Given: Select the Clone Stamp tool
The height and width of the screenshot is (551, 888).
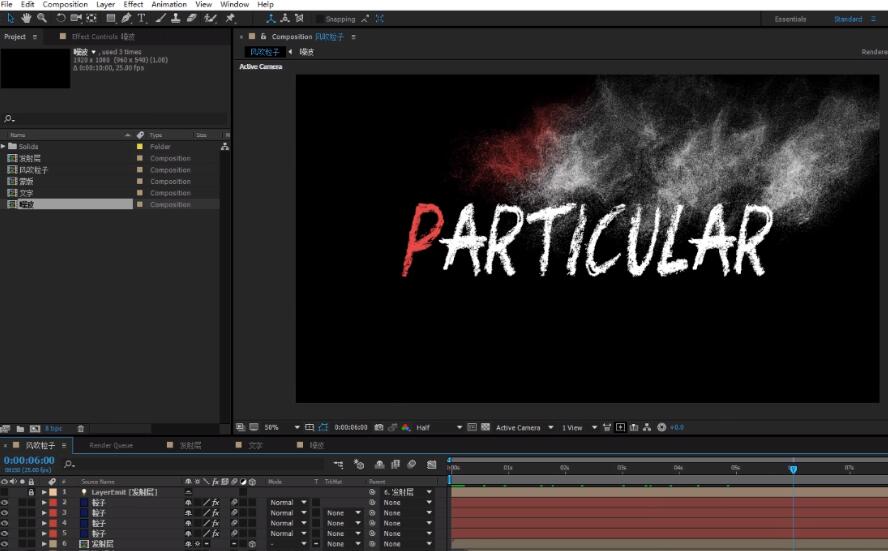Looking at the screenshot, I should click(176, 18).
